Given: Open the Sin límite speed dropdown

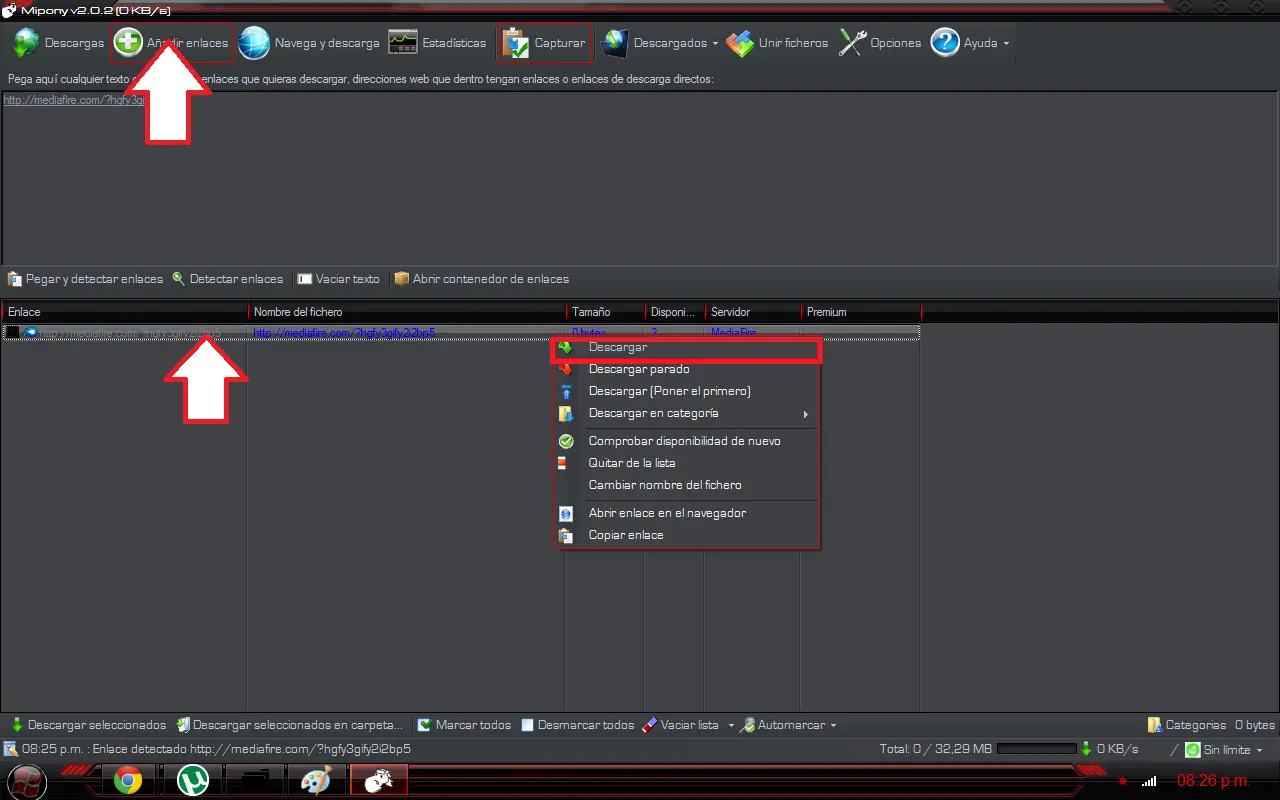Looking at the screenshot, I should click(x=1224, y=749).
